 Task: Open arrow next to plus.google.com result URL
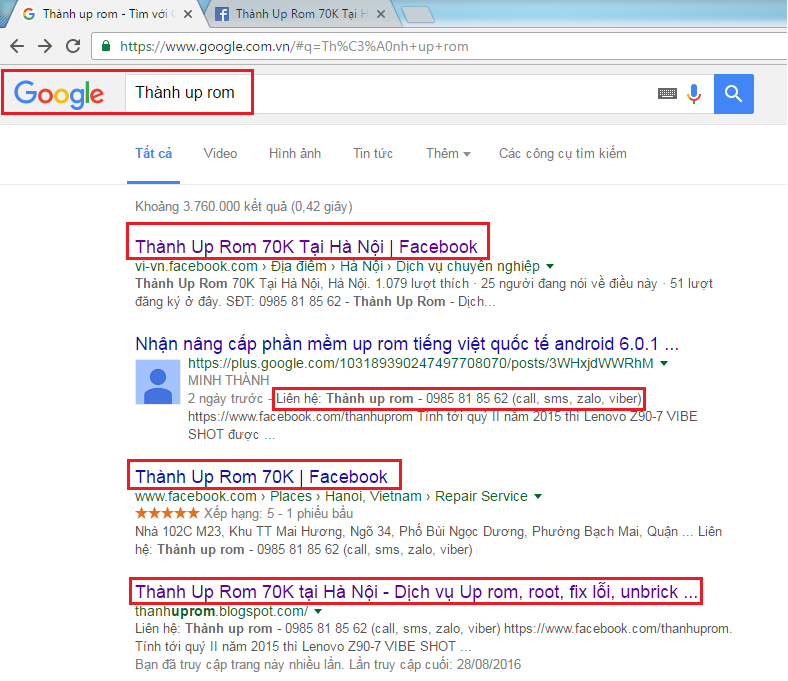[x=663, y=363]
